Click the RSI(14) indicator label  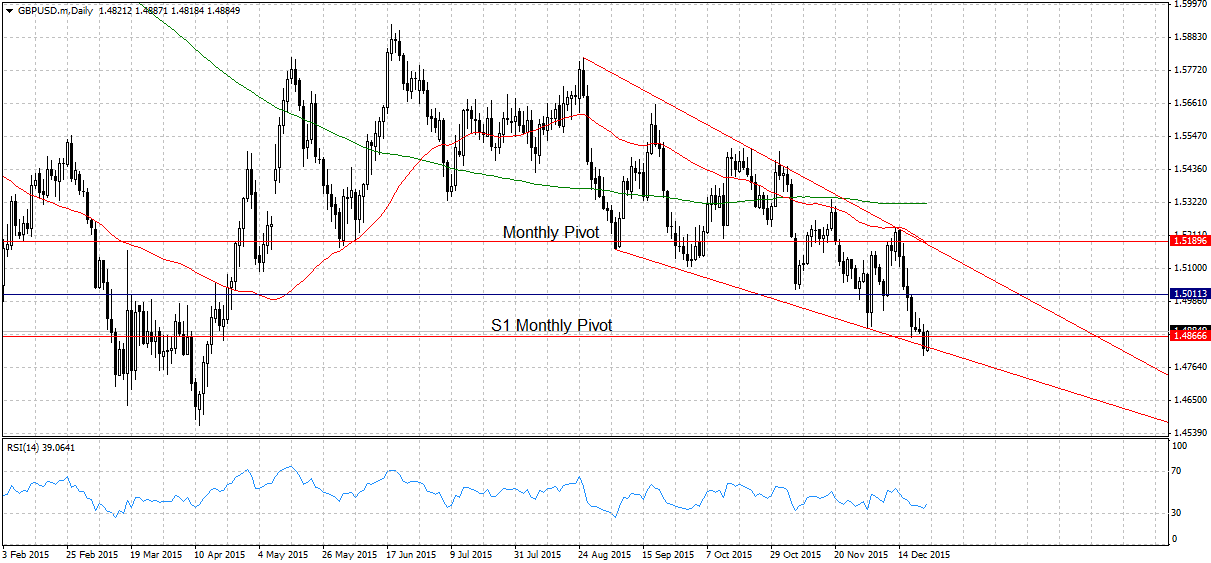click(24, 447)
